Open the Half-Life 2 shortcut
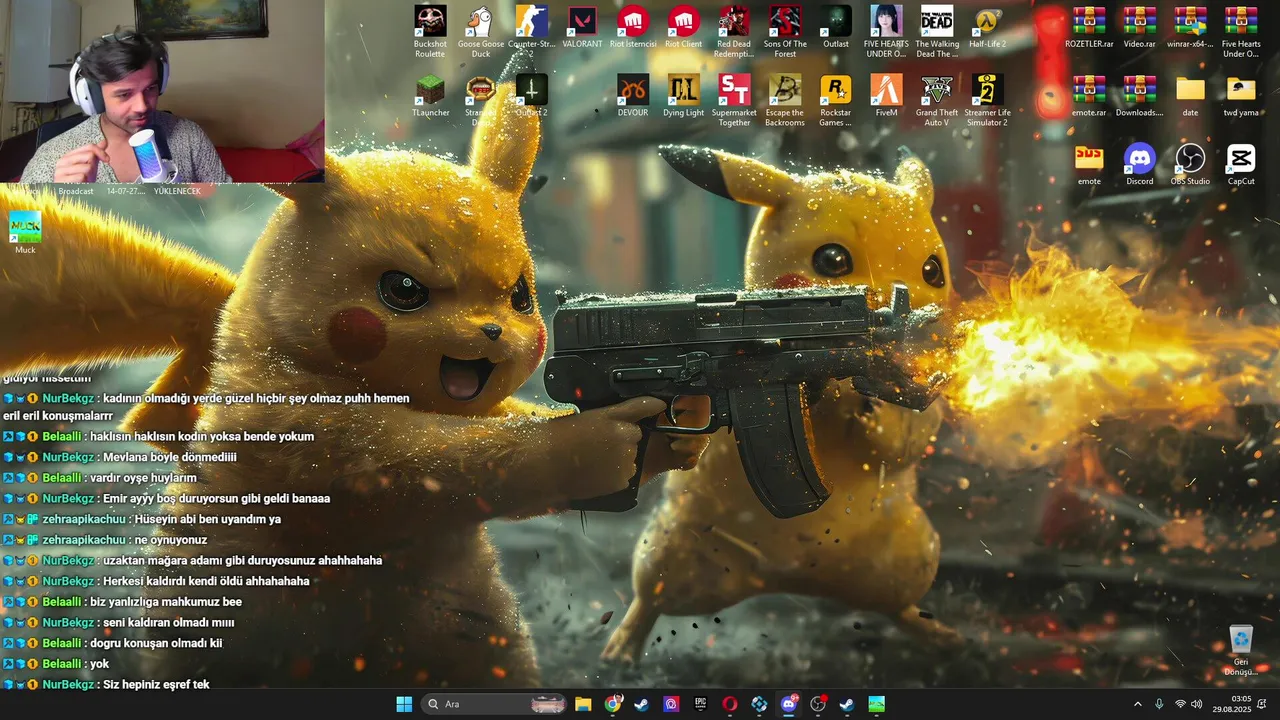Screen dimensions: 1280x720 987,28
